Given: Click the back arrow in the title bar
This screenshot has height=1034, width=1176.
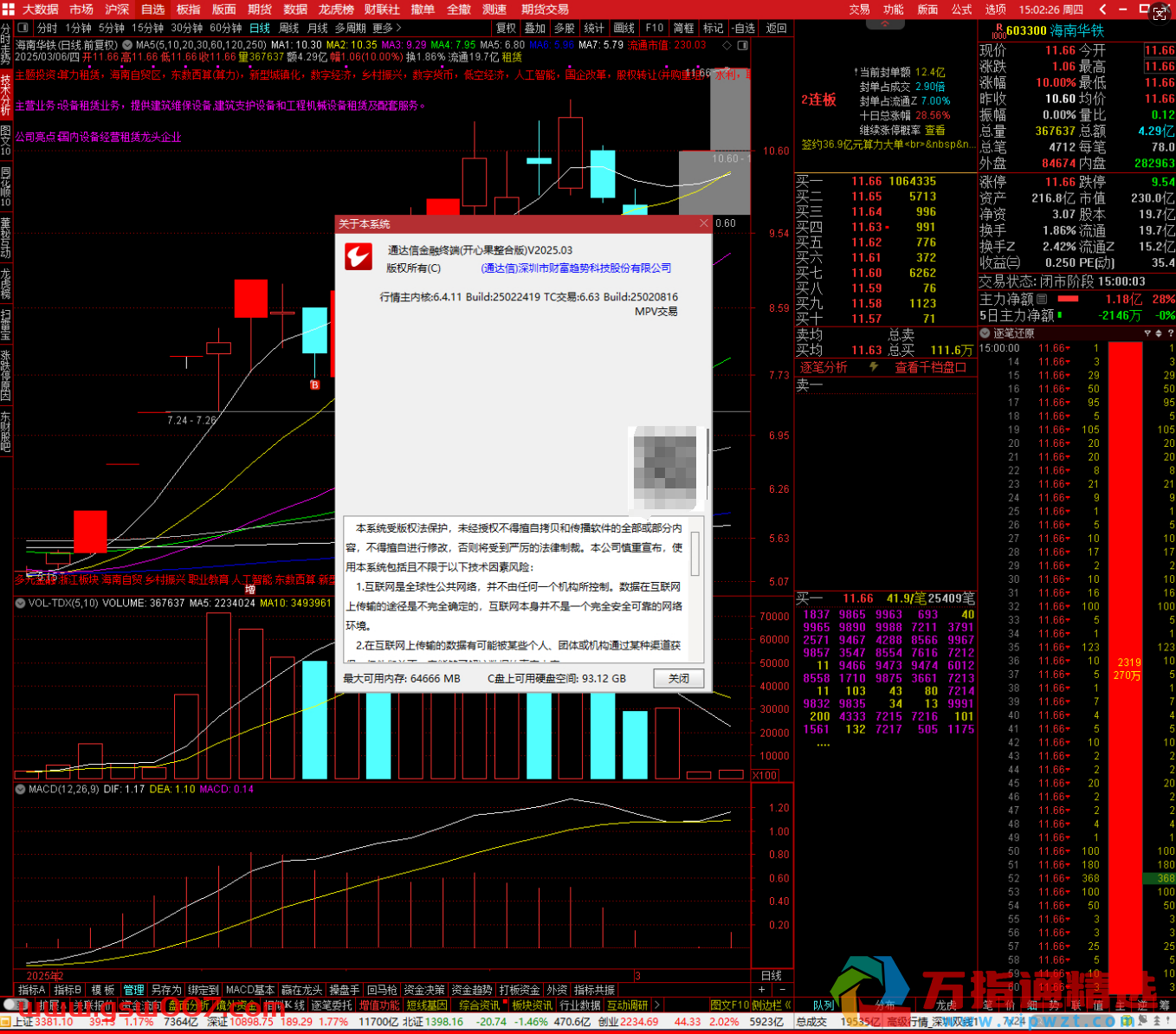Looking at the screenshot, I should pyautogui.click(x=1102, y=9).
